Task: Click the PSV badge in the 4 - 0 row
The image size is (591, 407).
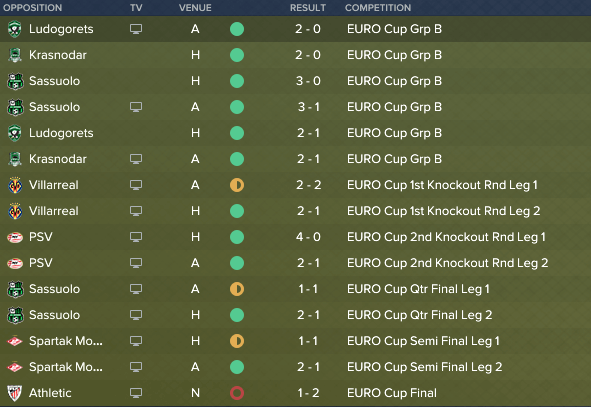Action: click(15, 237)
